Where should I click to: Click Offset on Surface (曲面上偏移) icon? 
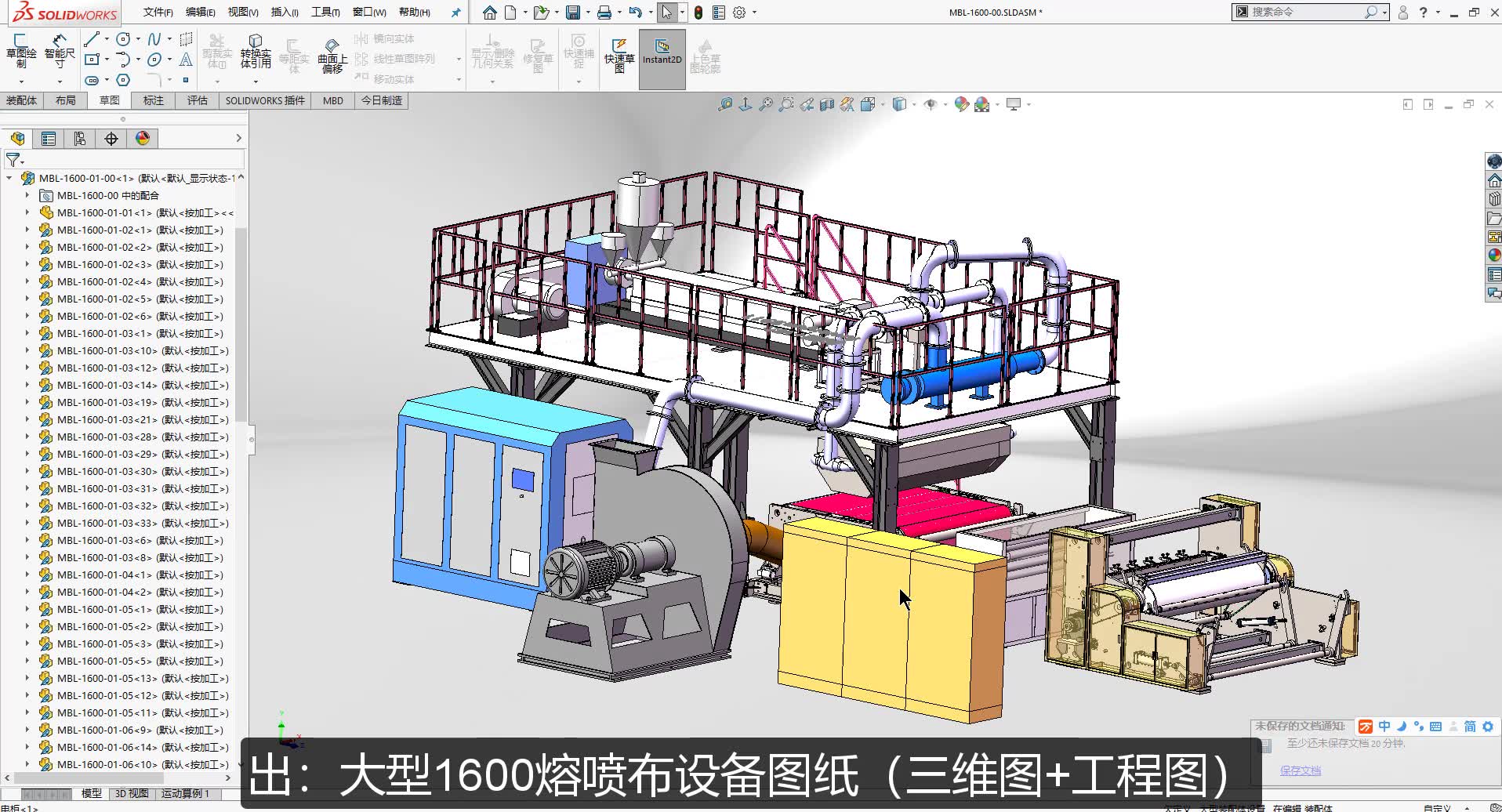point(332,55)
